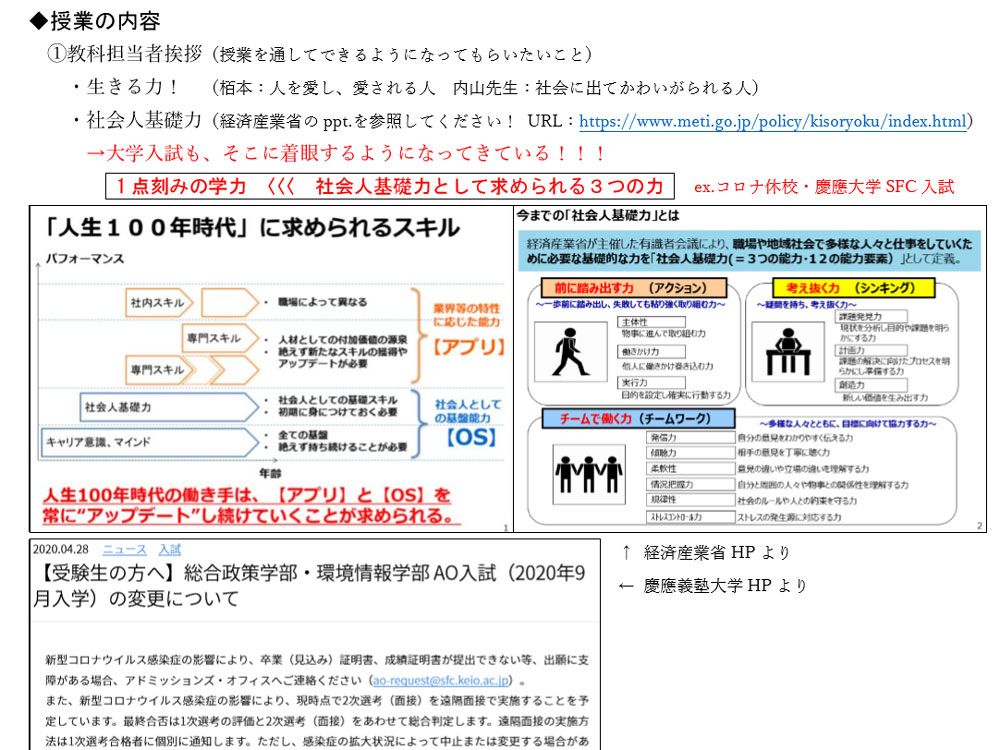Screen dimensions: 1000x750
Task: Click the red boxed 1点刻みの学力 text
Action: (x=390, y=186)
